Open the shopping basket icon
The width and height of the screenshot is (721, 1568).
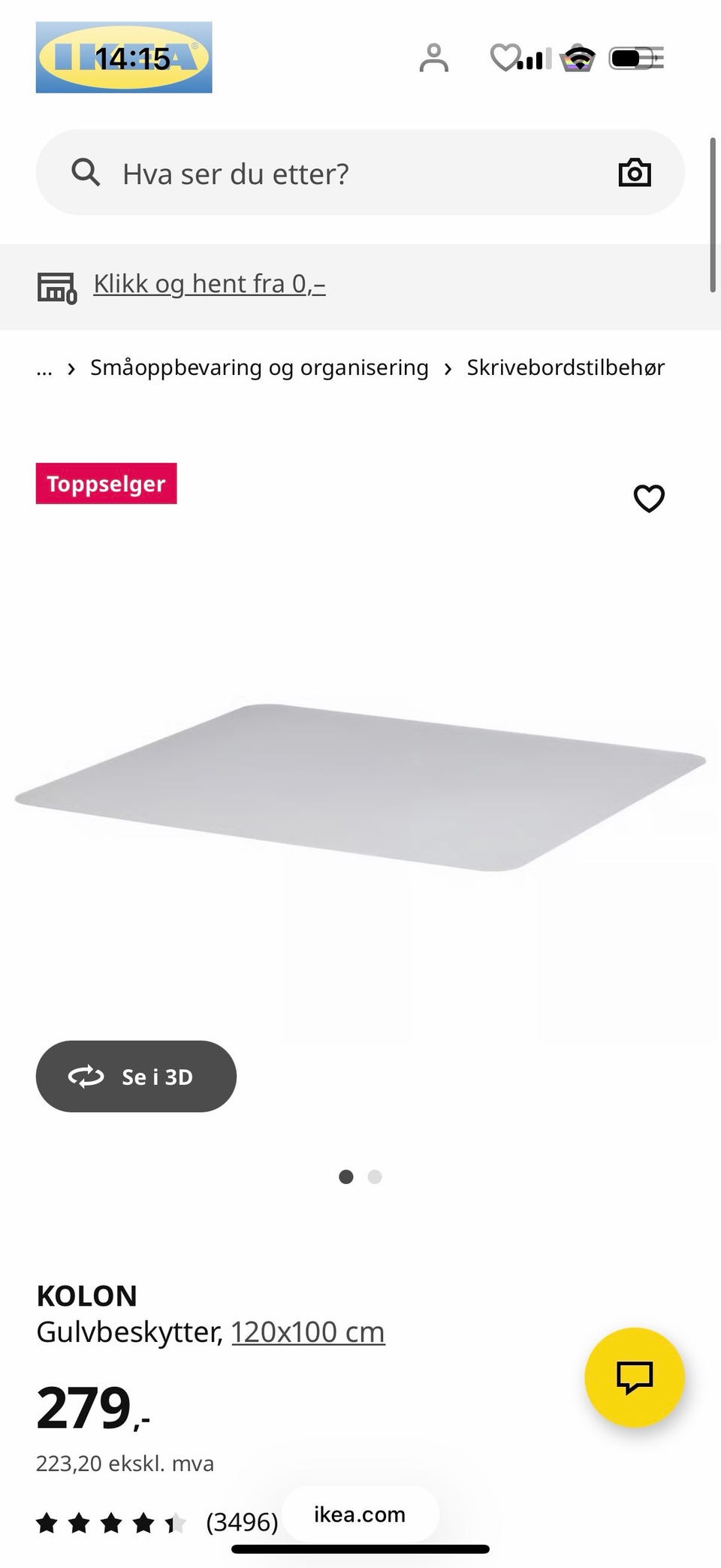pos(578,58)
